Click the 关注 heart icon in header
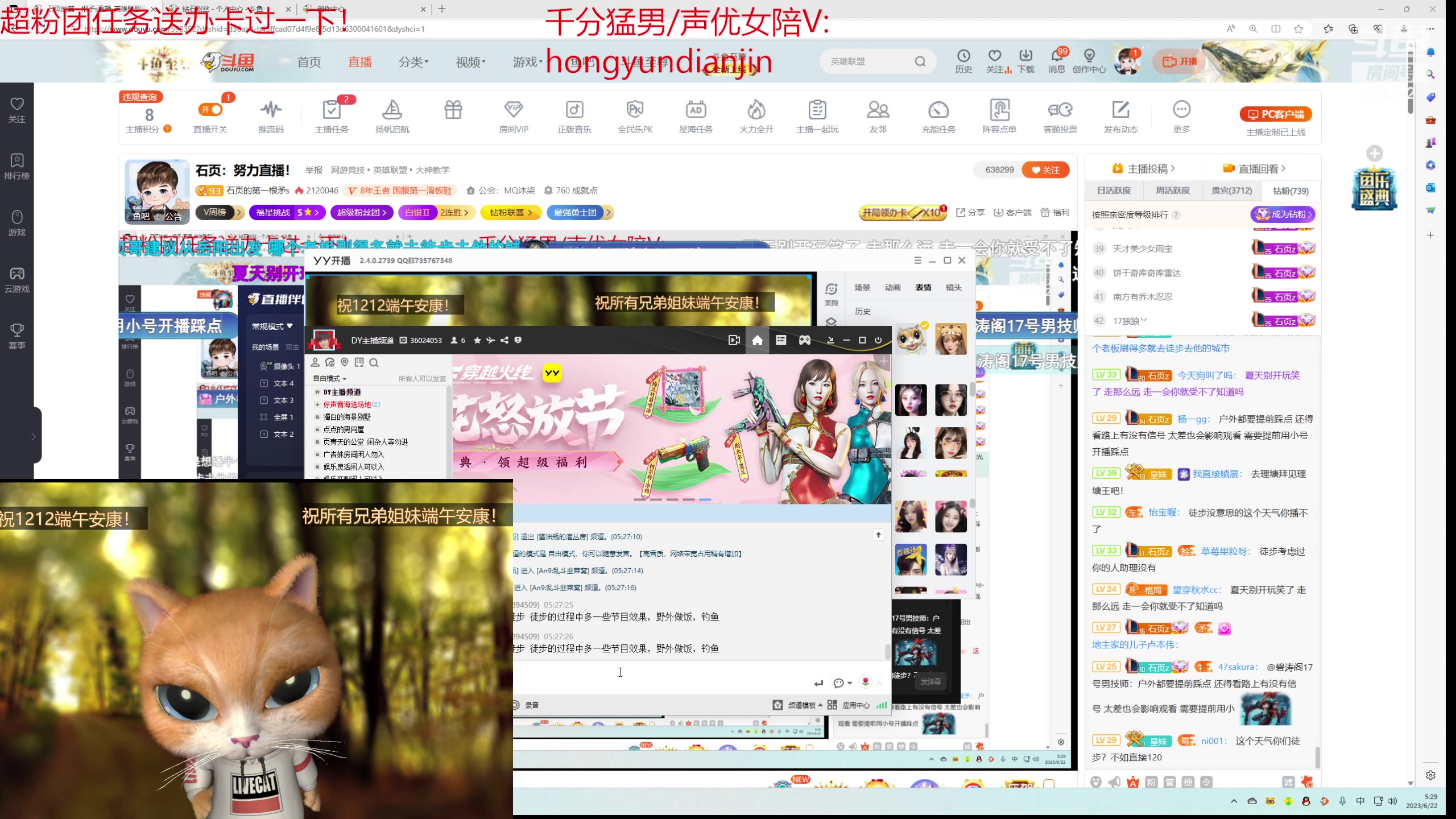This screenshot has width=1456, height=819. 995,56
